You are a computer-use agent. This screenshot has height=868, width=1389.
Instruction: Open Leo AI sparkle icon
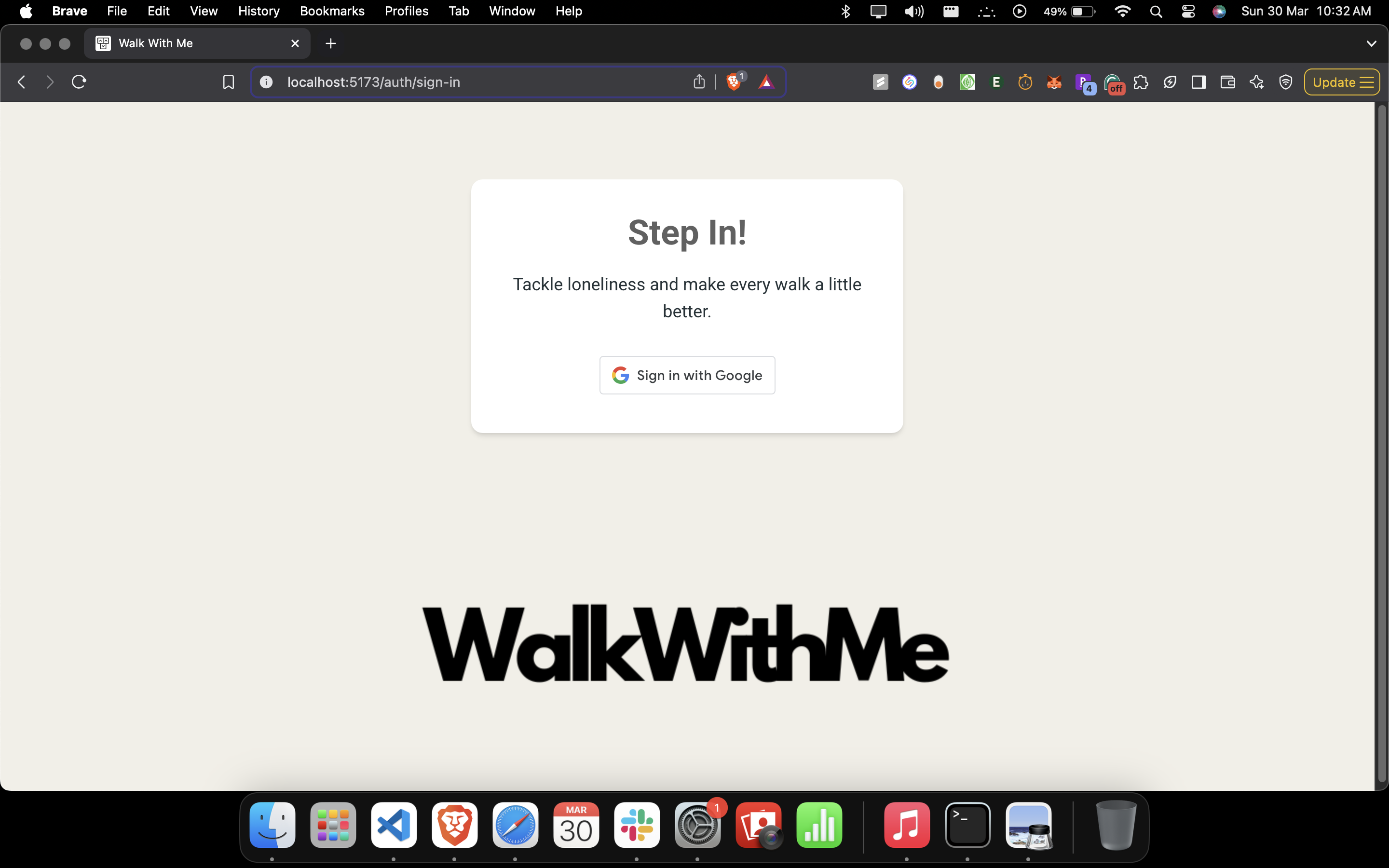pyautogui.click(x=1256, y=82)
